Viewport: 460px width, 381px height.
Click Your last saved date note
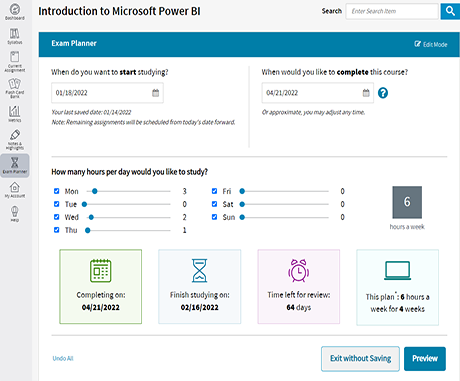(91, 112)
